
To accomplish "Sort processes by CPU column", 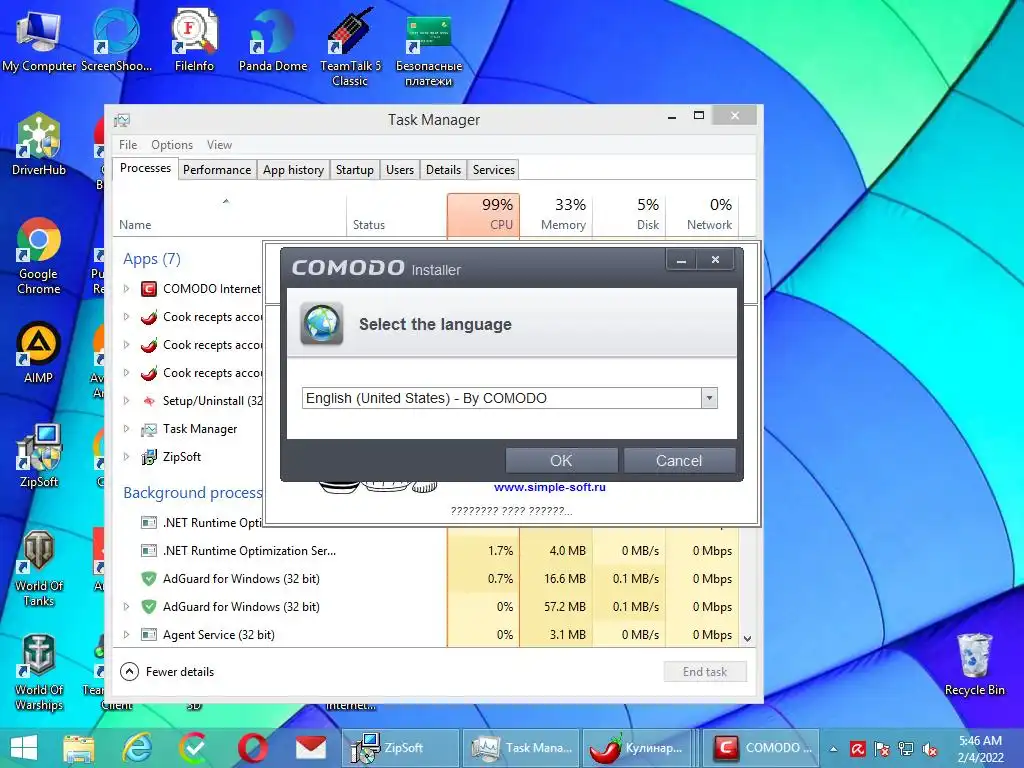I will point(483,216).
